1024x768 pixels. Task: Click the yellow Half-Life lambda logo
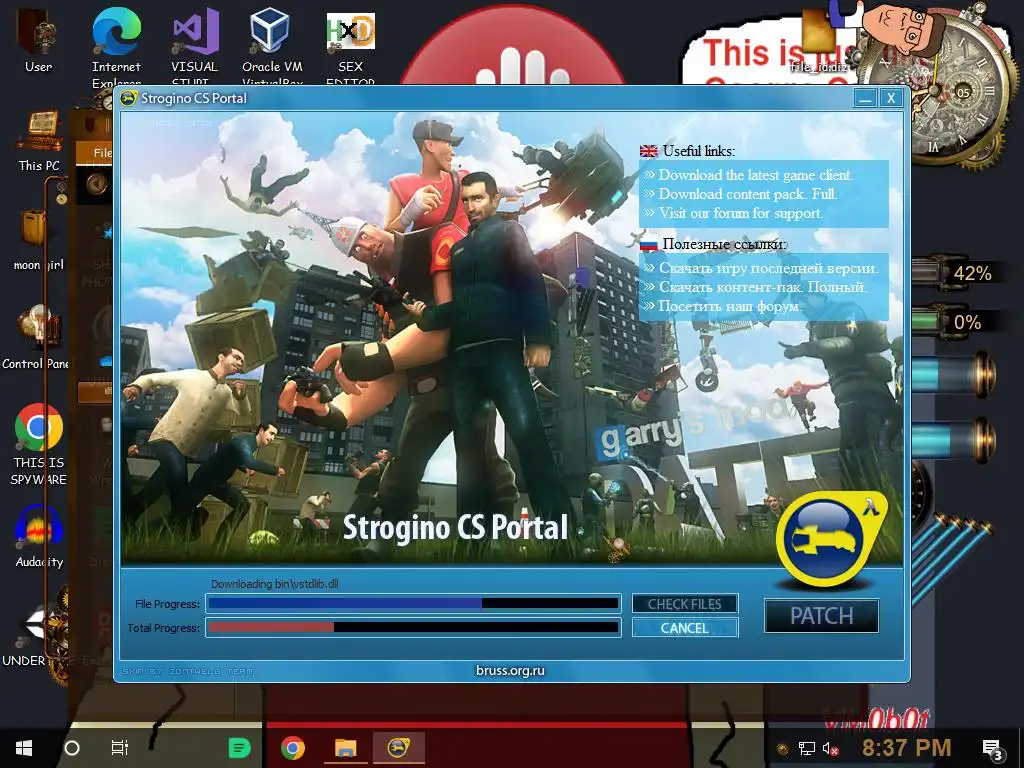(x=831, y=538)
